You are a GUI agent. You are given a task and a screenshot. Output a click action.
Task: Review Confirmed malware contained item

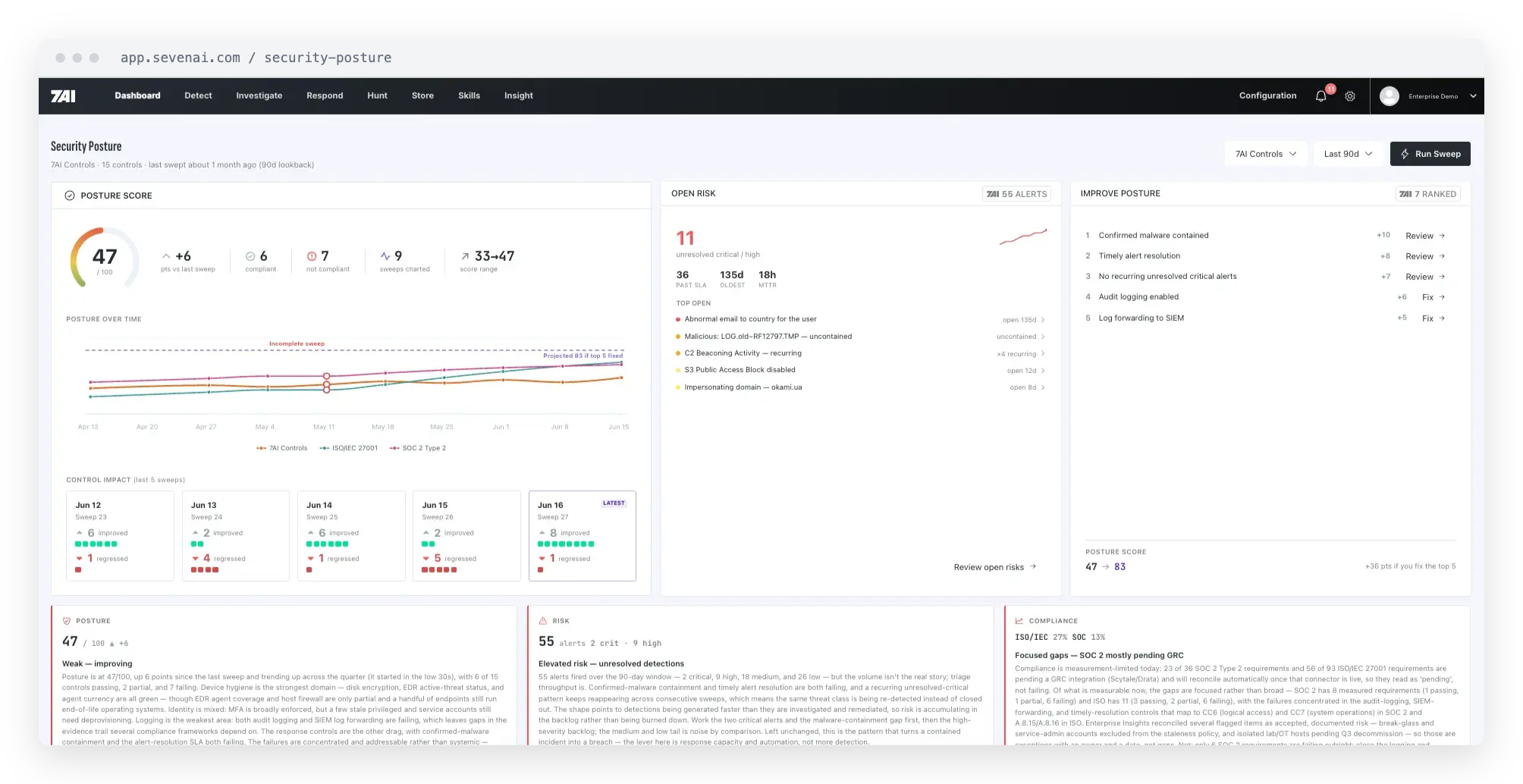point(1425,236)
